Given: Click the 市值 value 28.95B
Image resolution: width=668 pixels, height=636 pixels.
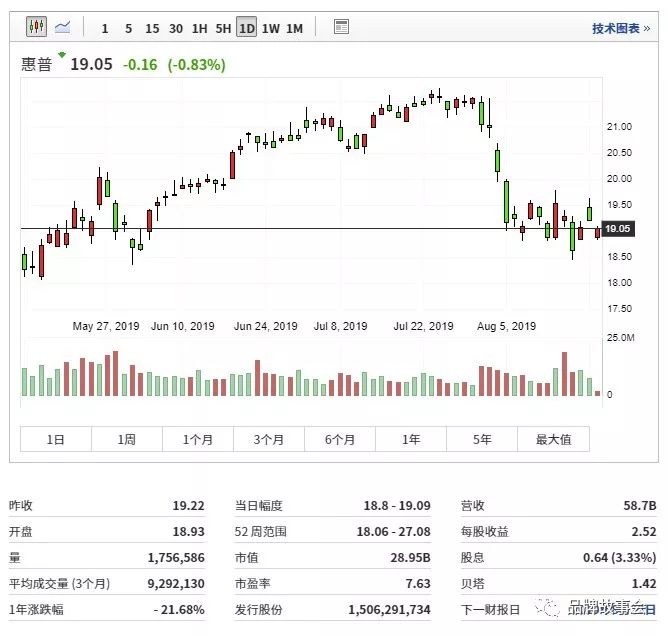Looking at the screenshot, I should (411, 558).
